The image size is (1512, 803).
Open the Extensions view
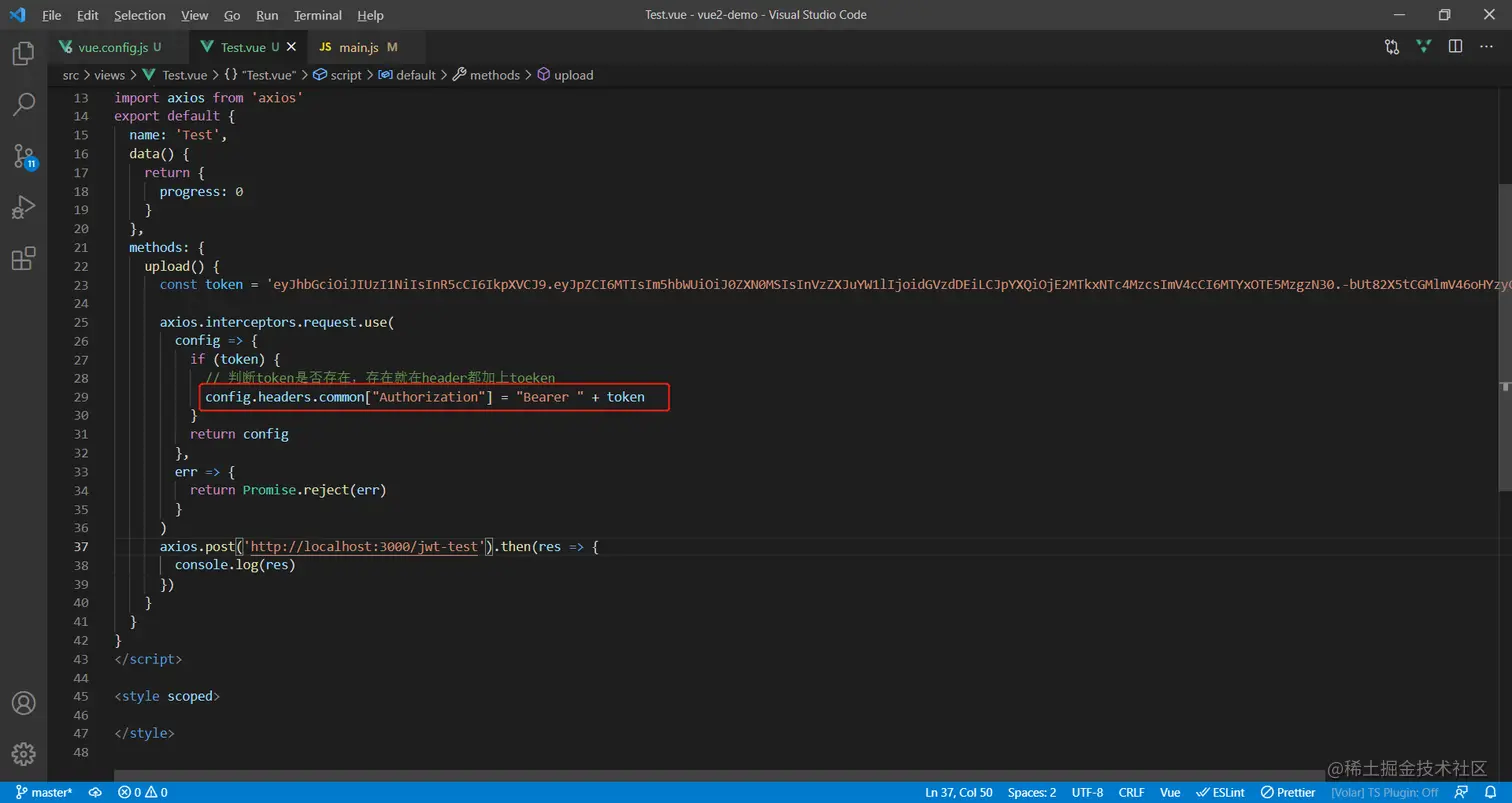(x=23, y=259)
